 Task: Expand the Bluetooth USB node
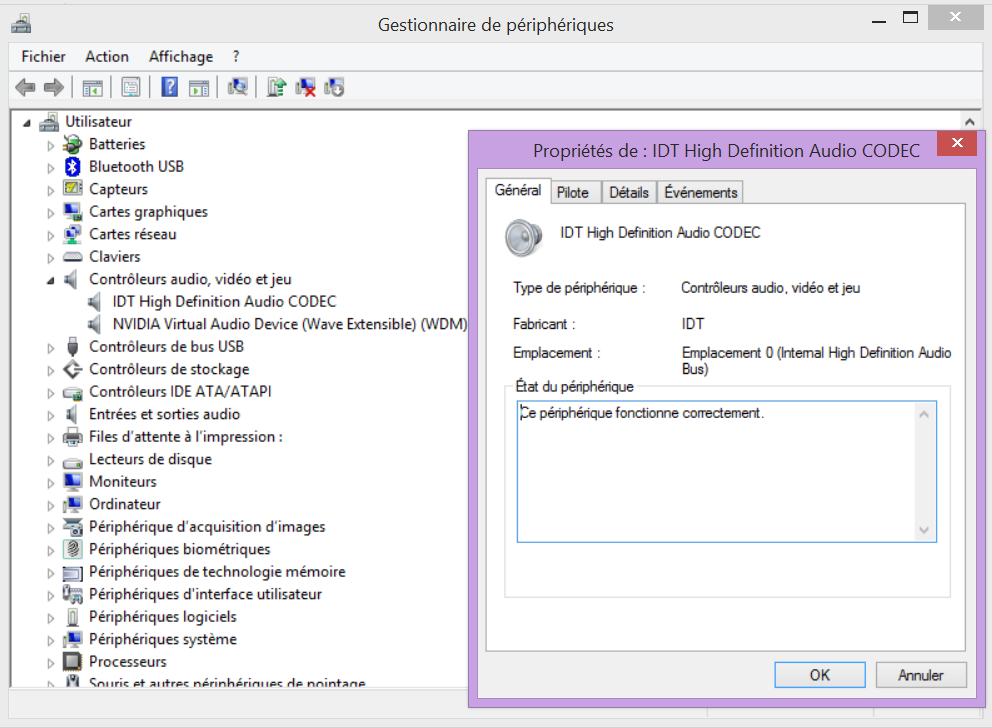click(x=51, y=168)
